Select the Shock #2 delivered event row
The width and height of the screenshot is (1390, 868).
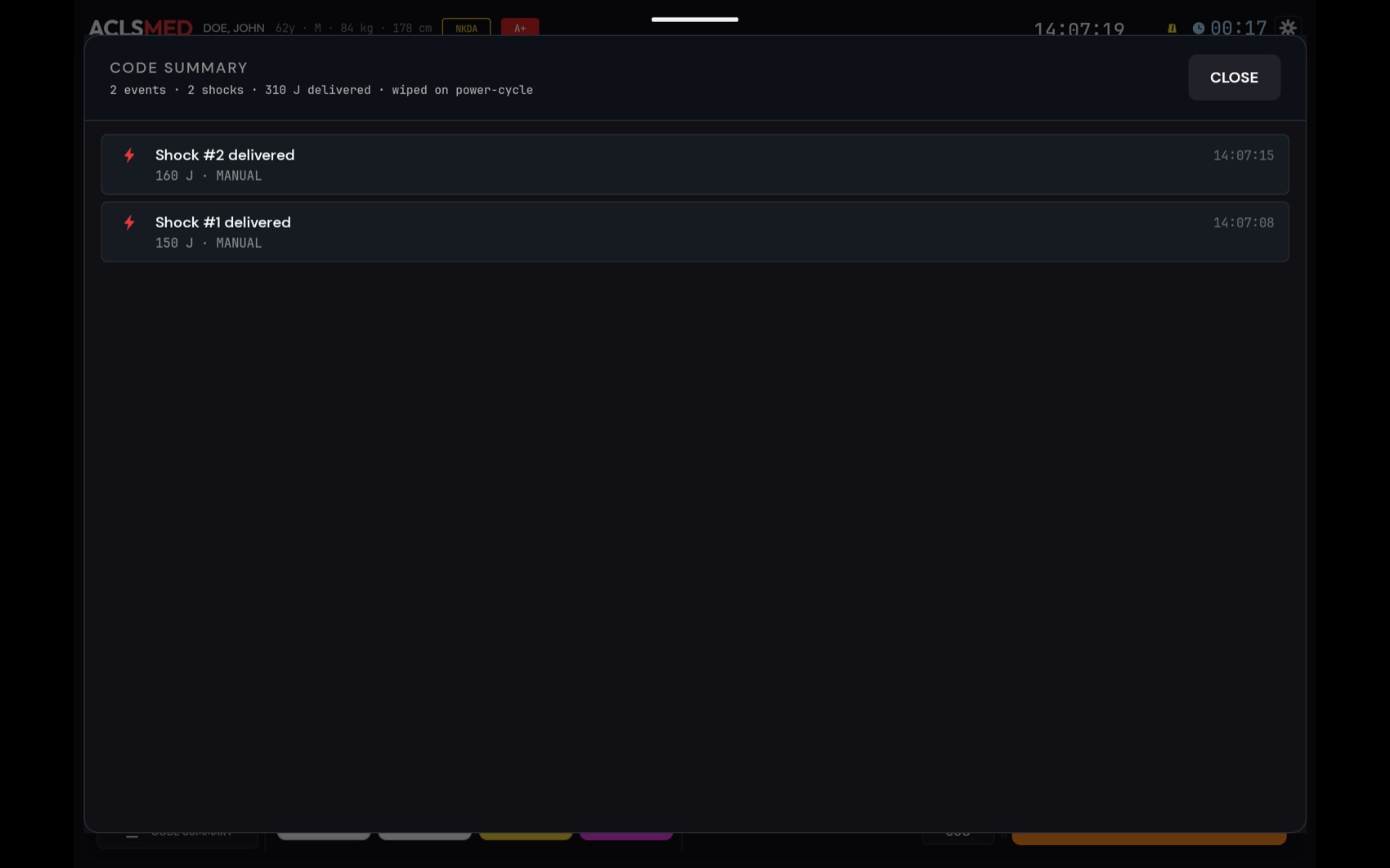point(695,164)
